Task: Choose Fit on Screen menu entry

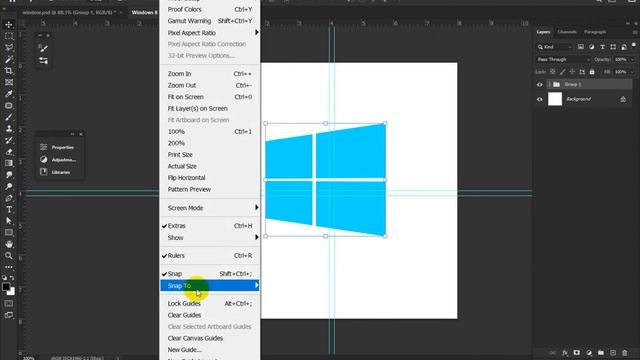Action: pyautogui.click(x=210, y=97)
